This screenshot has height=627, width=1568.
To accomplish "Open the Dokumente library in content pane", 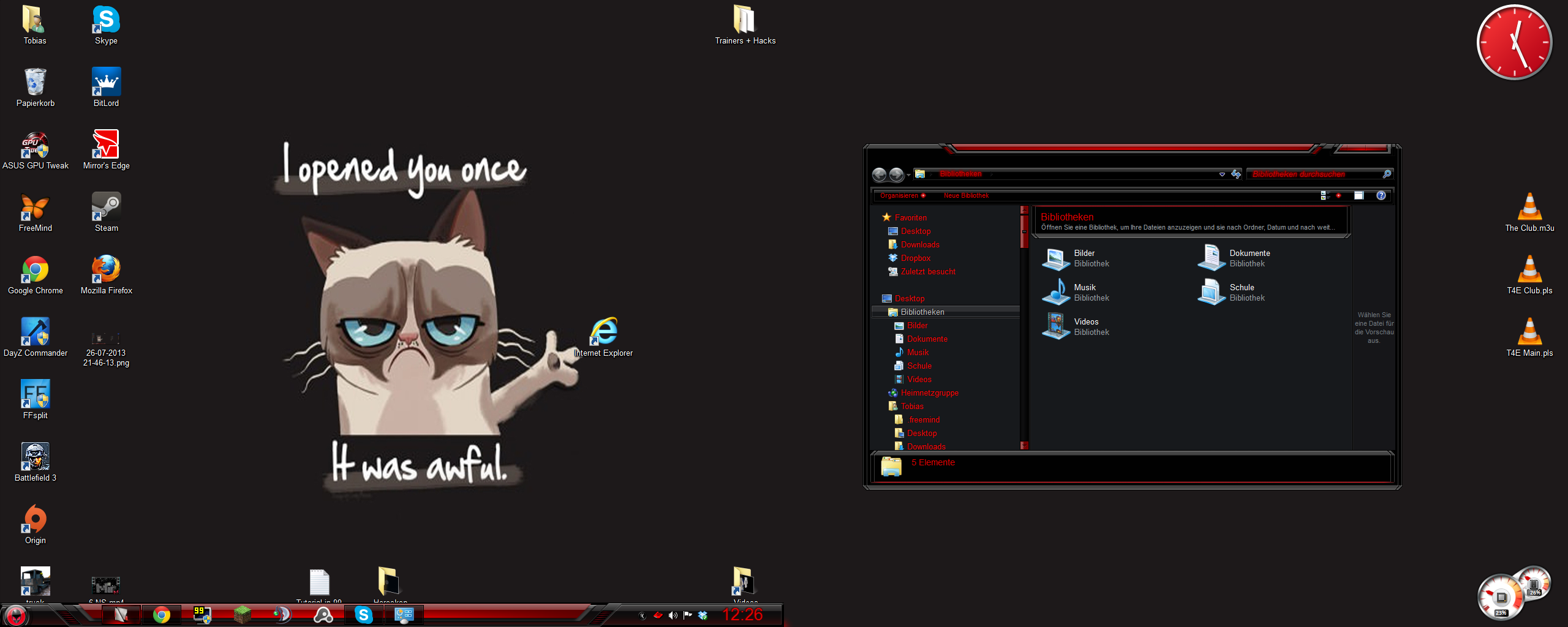I will tap(1234, 258).
